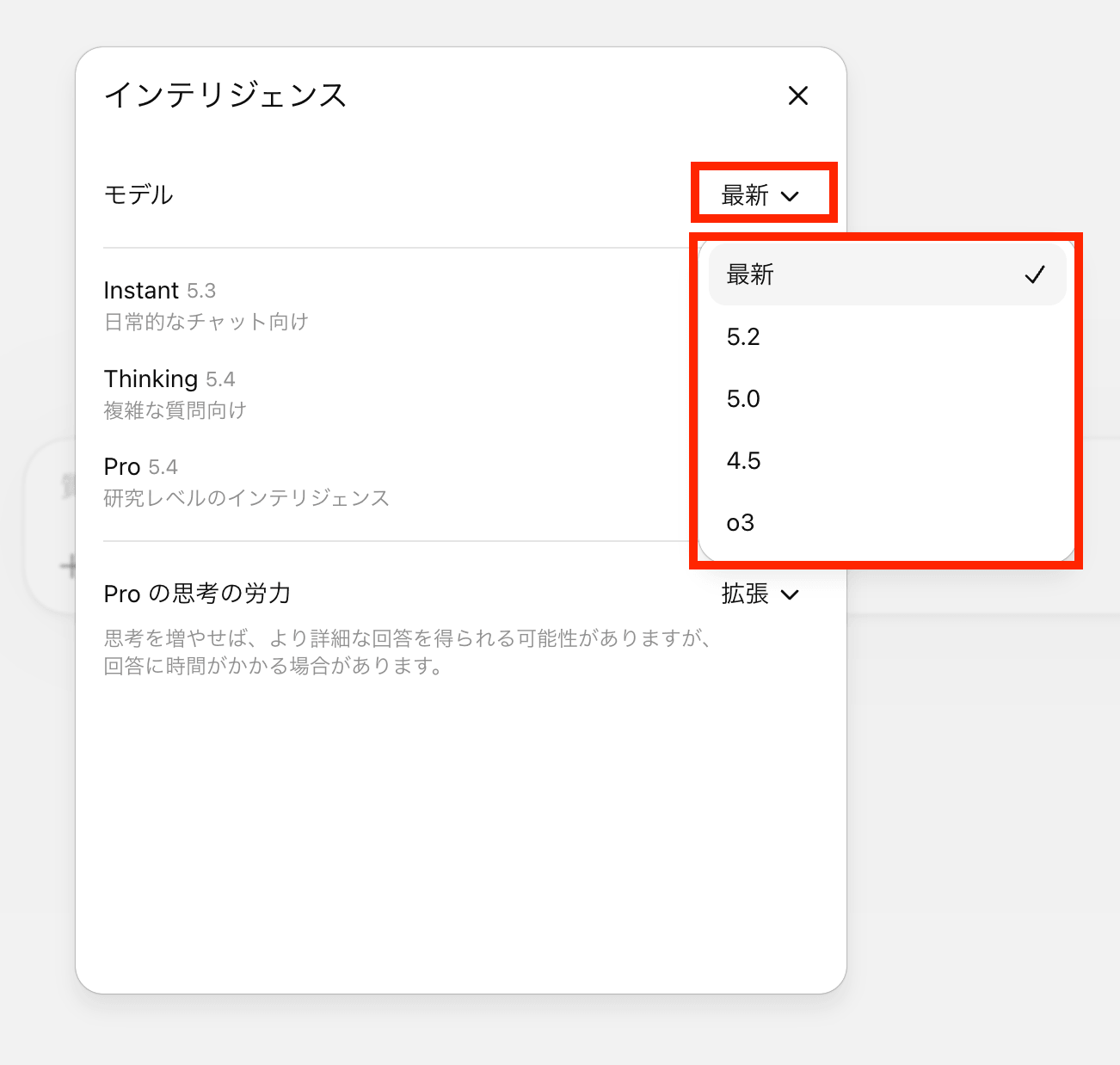Close the インテリジェンス dialog
The width and height of the screenshot is (1120, 1065).
pyautogui.click(x=798, y=95)
